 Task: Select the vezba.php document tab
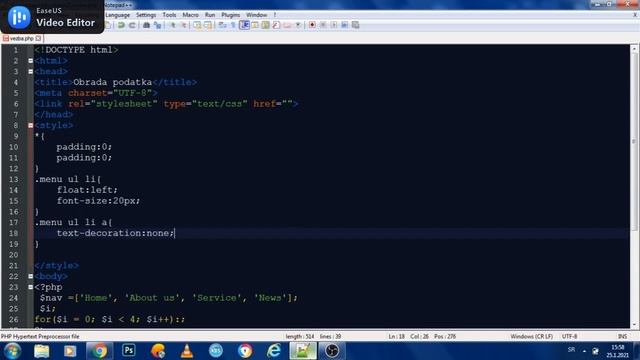(22, 38)
